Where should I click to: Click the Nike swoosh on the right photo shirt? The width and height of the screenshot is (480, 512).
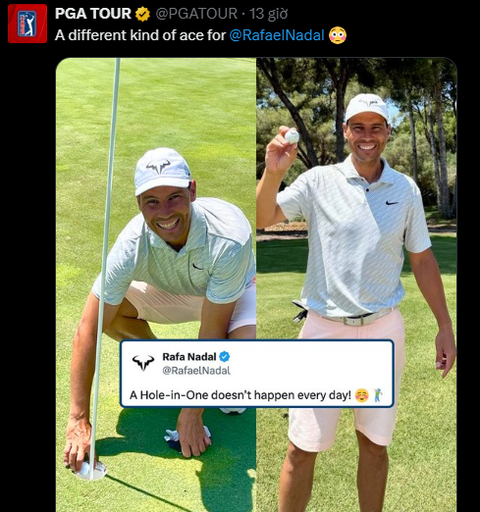[392, 202]
